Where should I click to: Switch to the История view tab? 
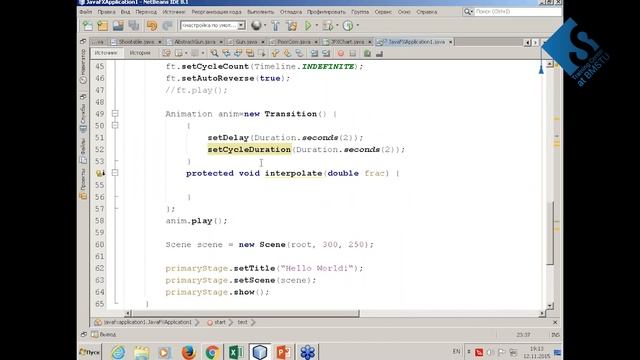tap(140, 53)
